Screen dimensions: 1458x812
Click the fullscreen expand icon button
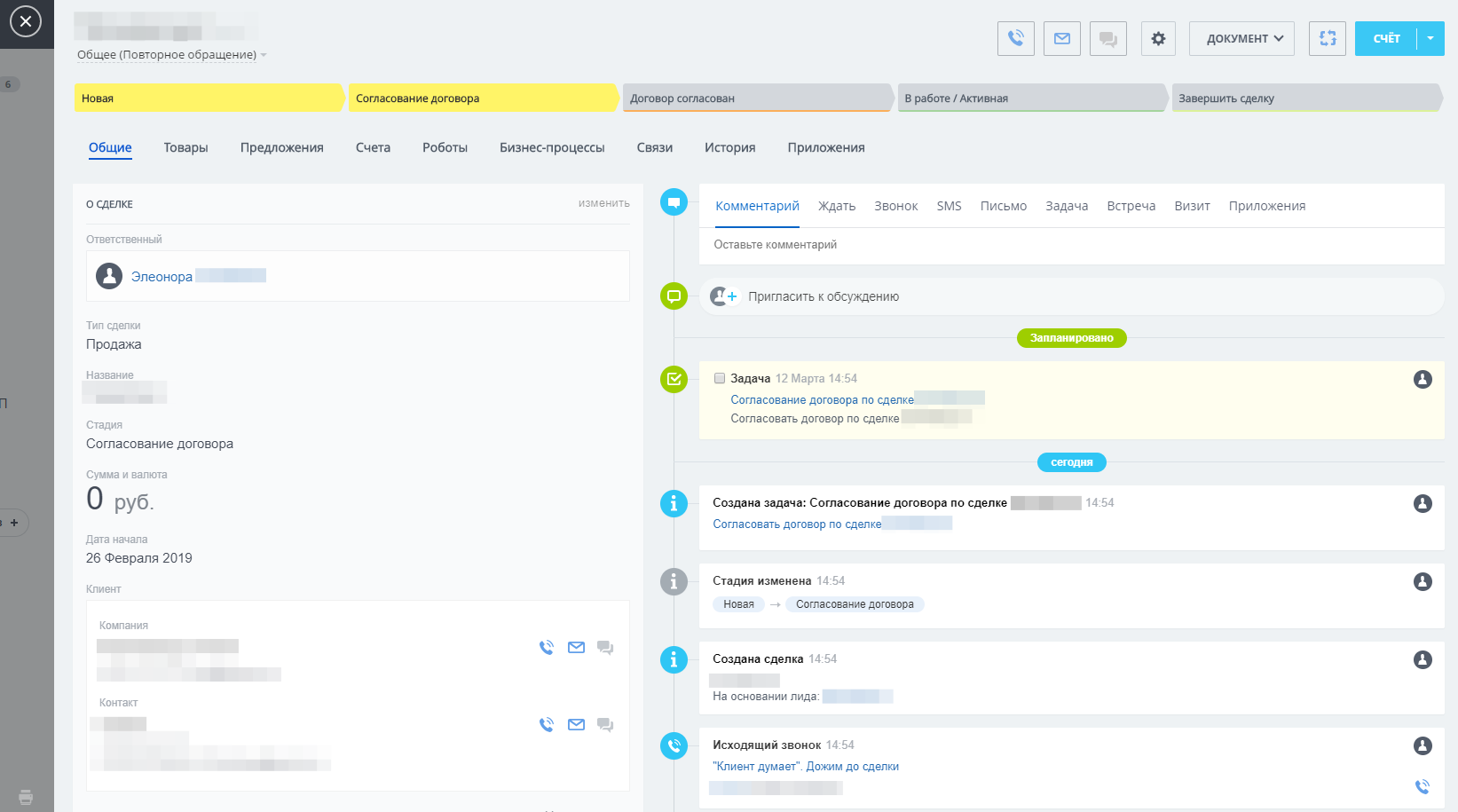(x=1328, y=38)
